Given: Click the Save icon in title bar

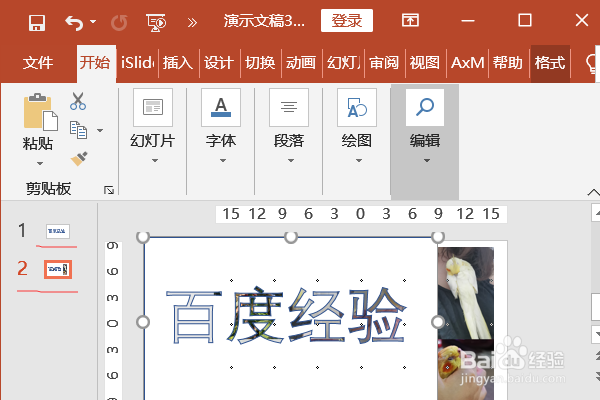Looking at the screenshot, I should 37,23.
